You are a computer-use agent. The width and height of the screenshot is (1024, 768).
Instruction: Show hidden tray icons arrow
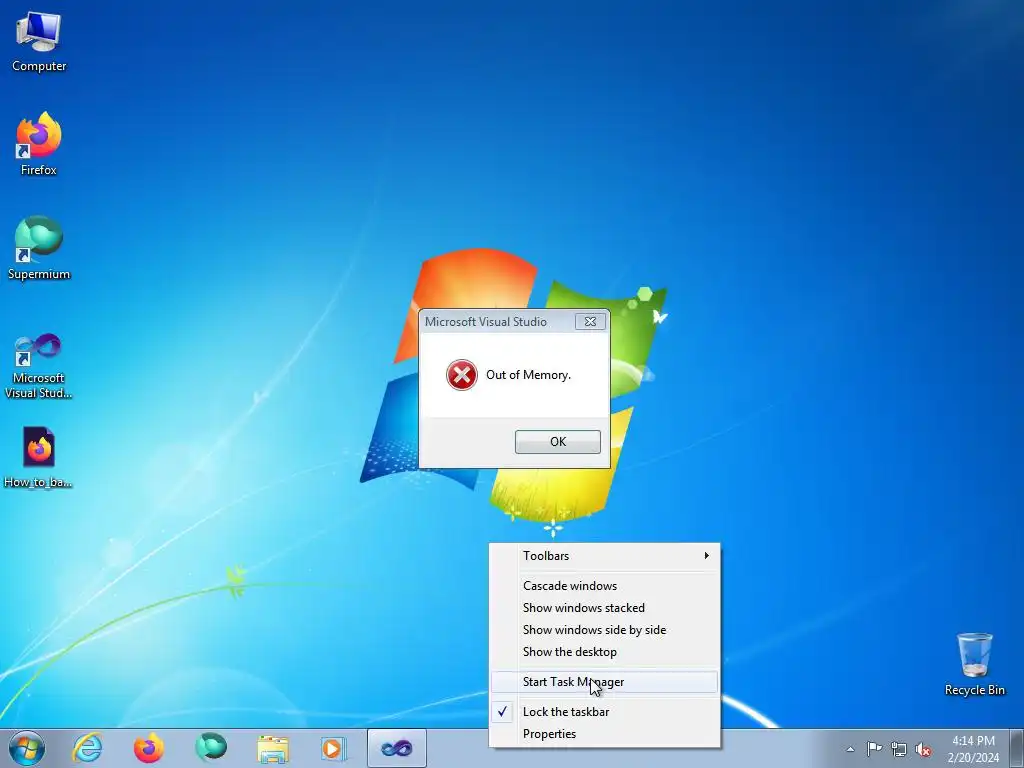coord(850,749)
